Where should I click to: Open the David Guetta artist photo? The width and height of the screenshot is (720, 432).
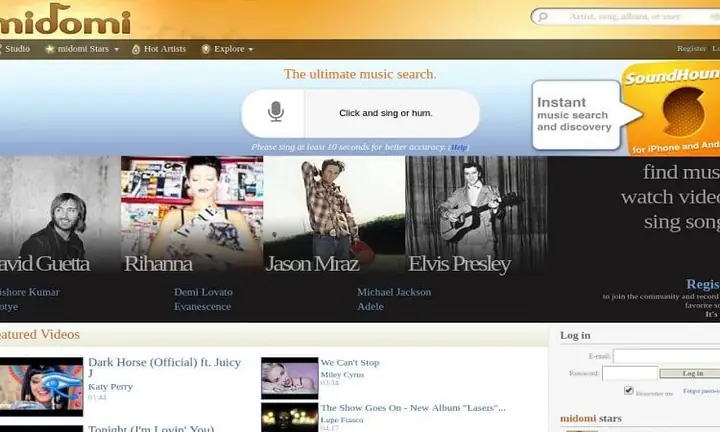(x=60, y=215)
